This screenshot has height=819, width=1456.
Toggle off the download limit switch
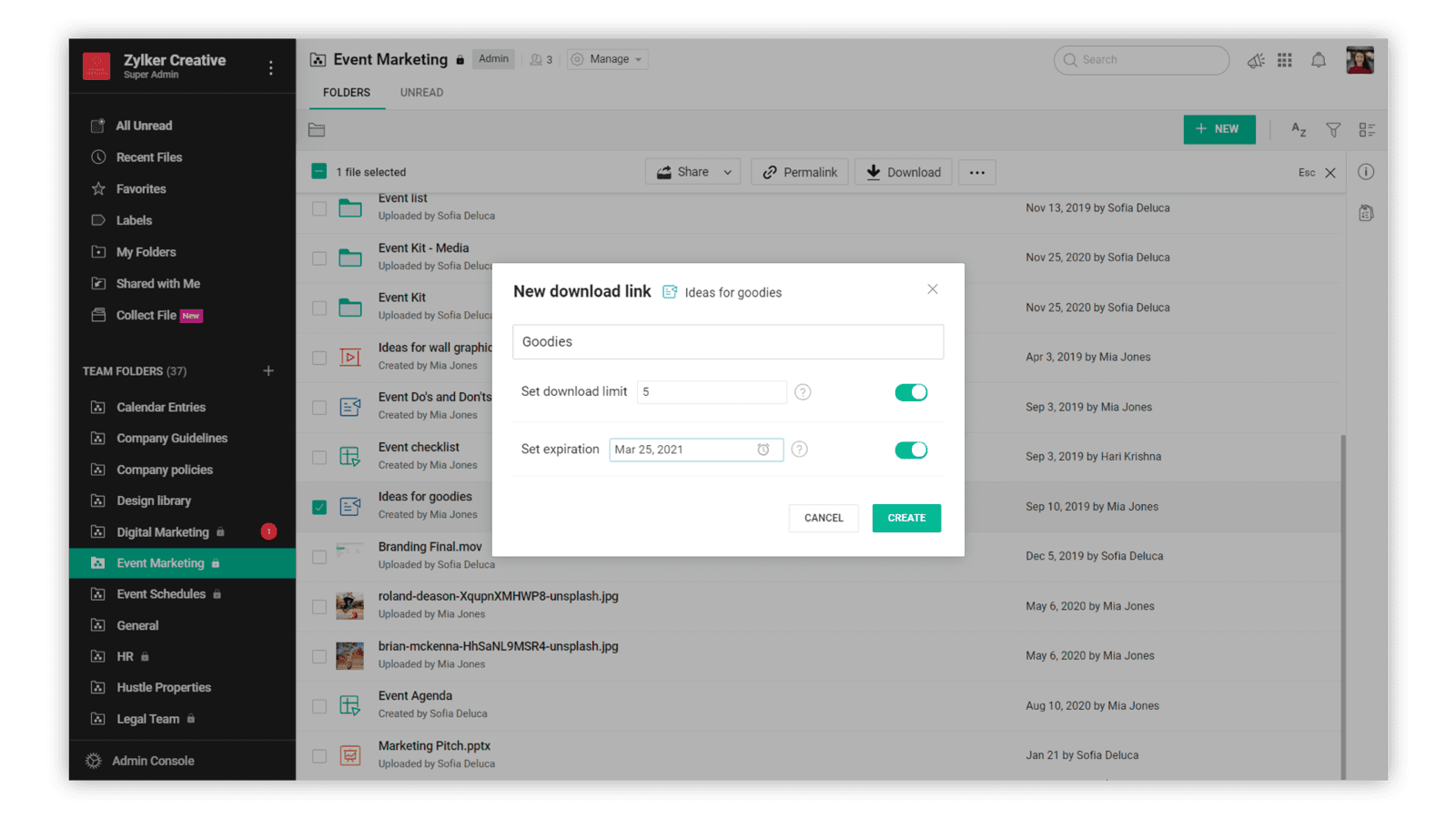click(911, 392)
